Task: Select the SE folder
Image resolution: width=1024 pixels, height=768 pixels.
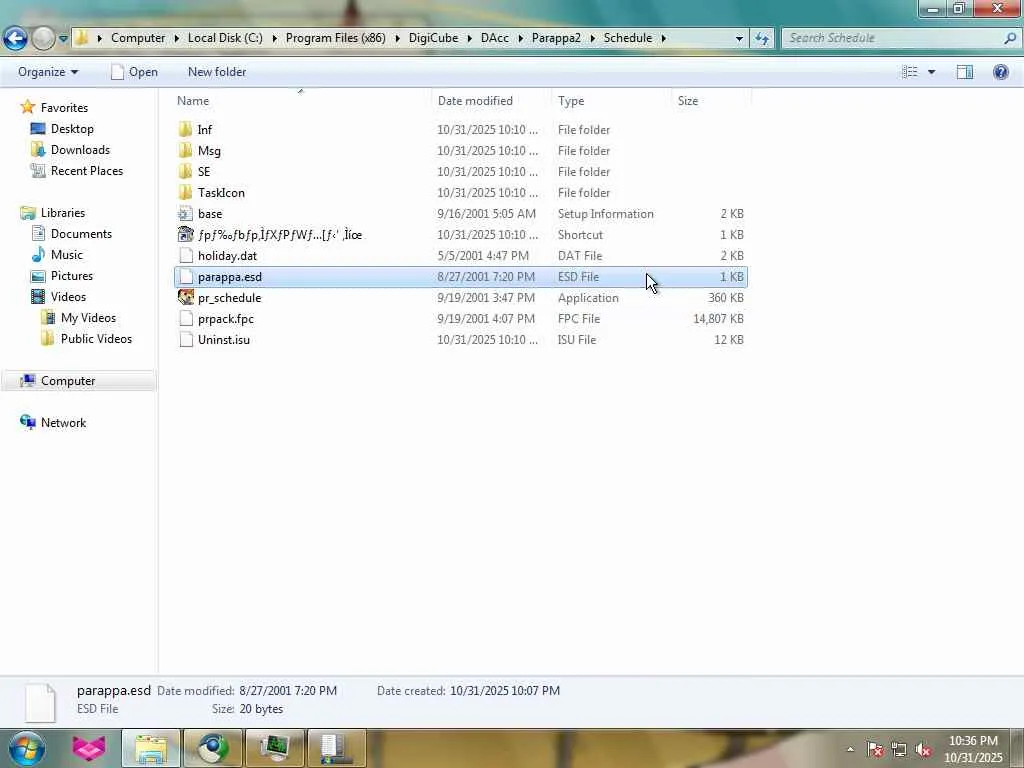Action: pos(460,172)
